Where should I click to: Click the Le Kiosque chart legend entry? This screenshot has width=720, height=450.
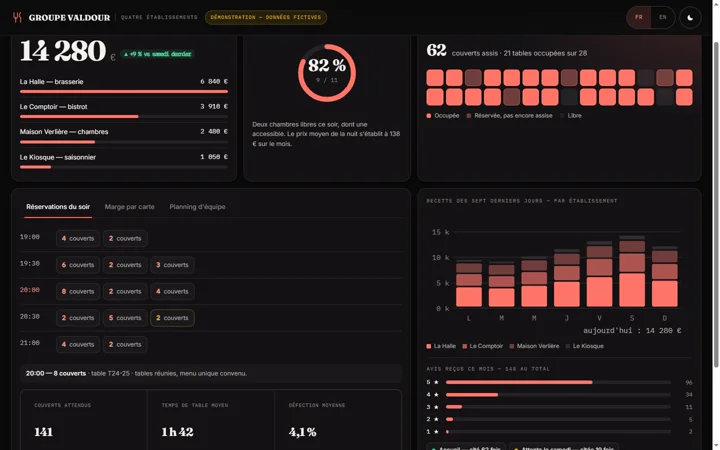[585, 346]
